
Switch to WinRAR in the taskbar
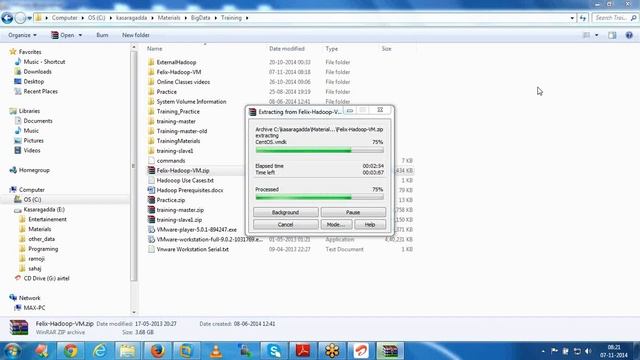390,351
